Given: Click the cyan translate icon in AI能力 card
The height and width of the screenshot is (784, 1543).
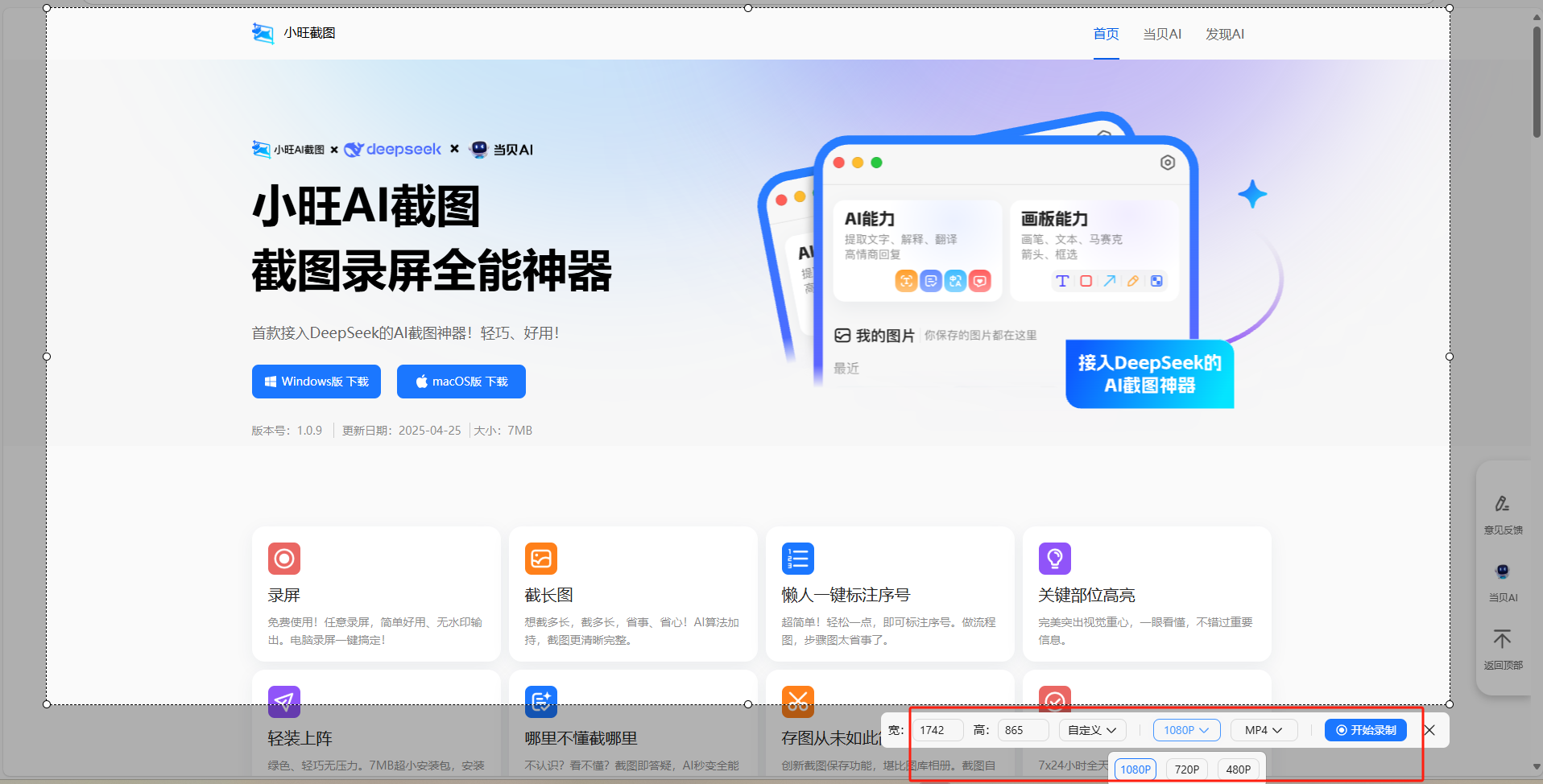Looking at the screenshot, I should coord(955,281).
